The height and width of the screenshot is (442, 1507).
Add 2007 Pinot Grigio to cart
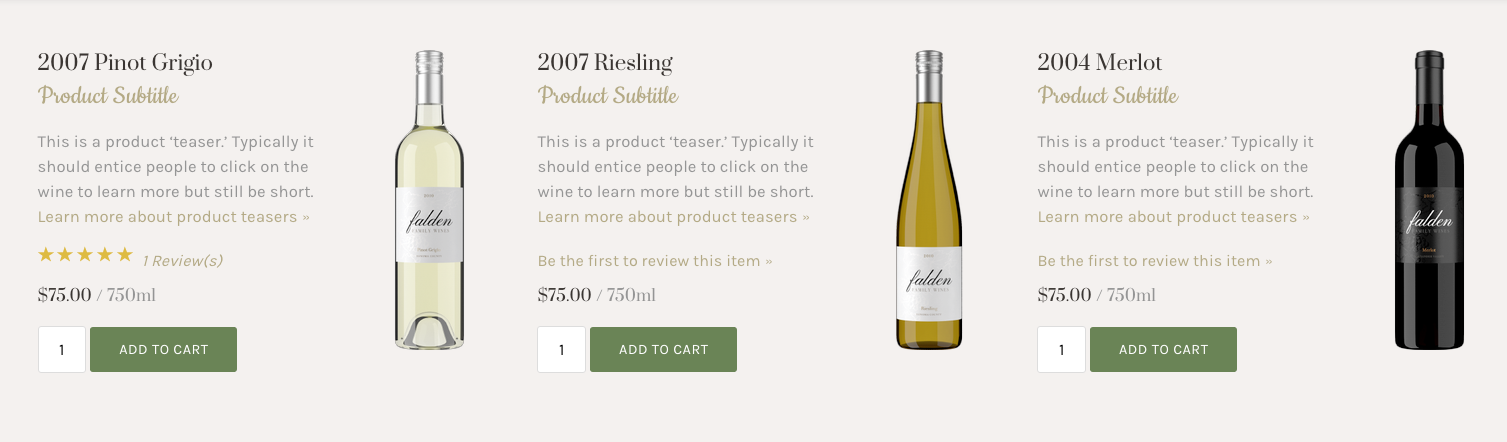pos(163,349)
